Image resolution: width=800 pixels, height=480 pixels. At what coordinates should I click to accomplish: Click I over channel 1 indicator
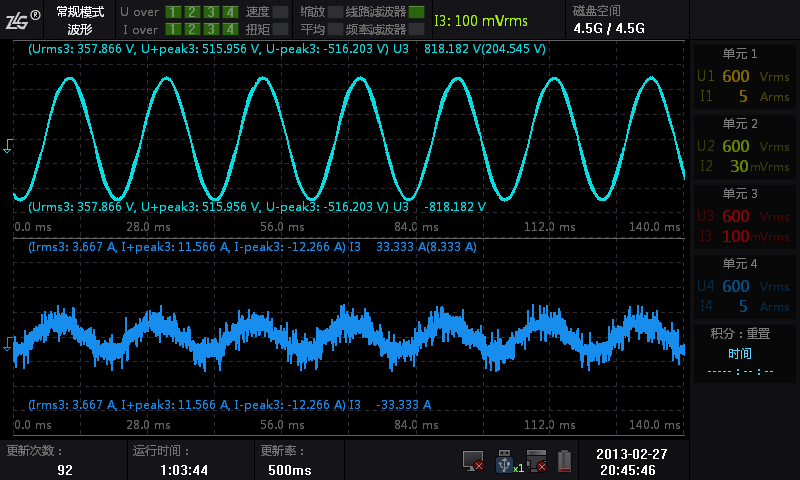click(x=173, y=29)
